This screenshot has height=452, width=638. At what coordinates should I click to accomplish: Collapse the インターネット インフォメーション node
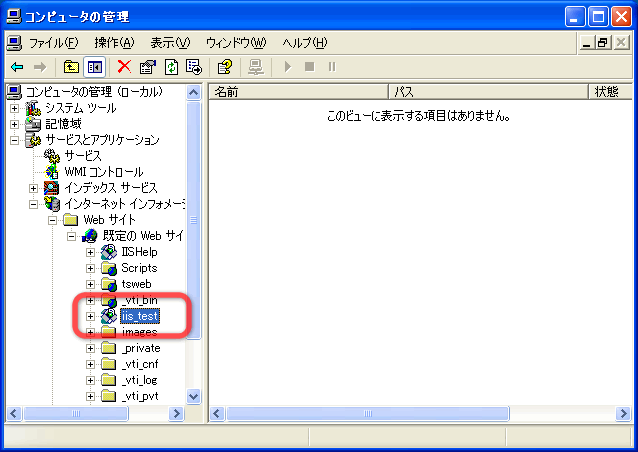click(33, 204)
